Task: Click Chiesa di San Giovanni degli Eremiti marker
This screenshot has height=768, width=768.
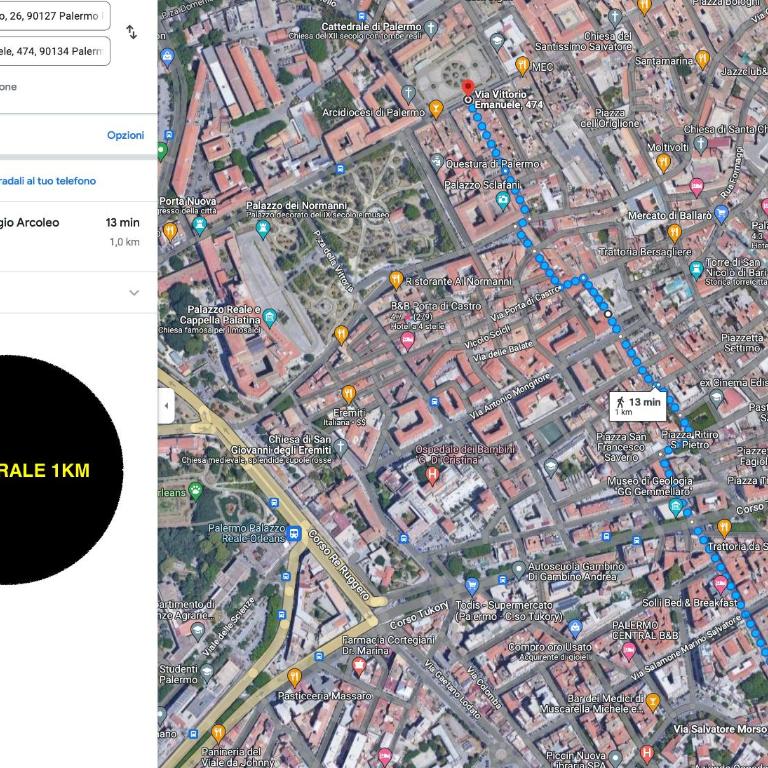Action: tap(341, 445)
